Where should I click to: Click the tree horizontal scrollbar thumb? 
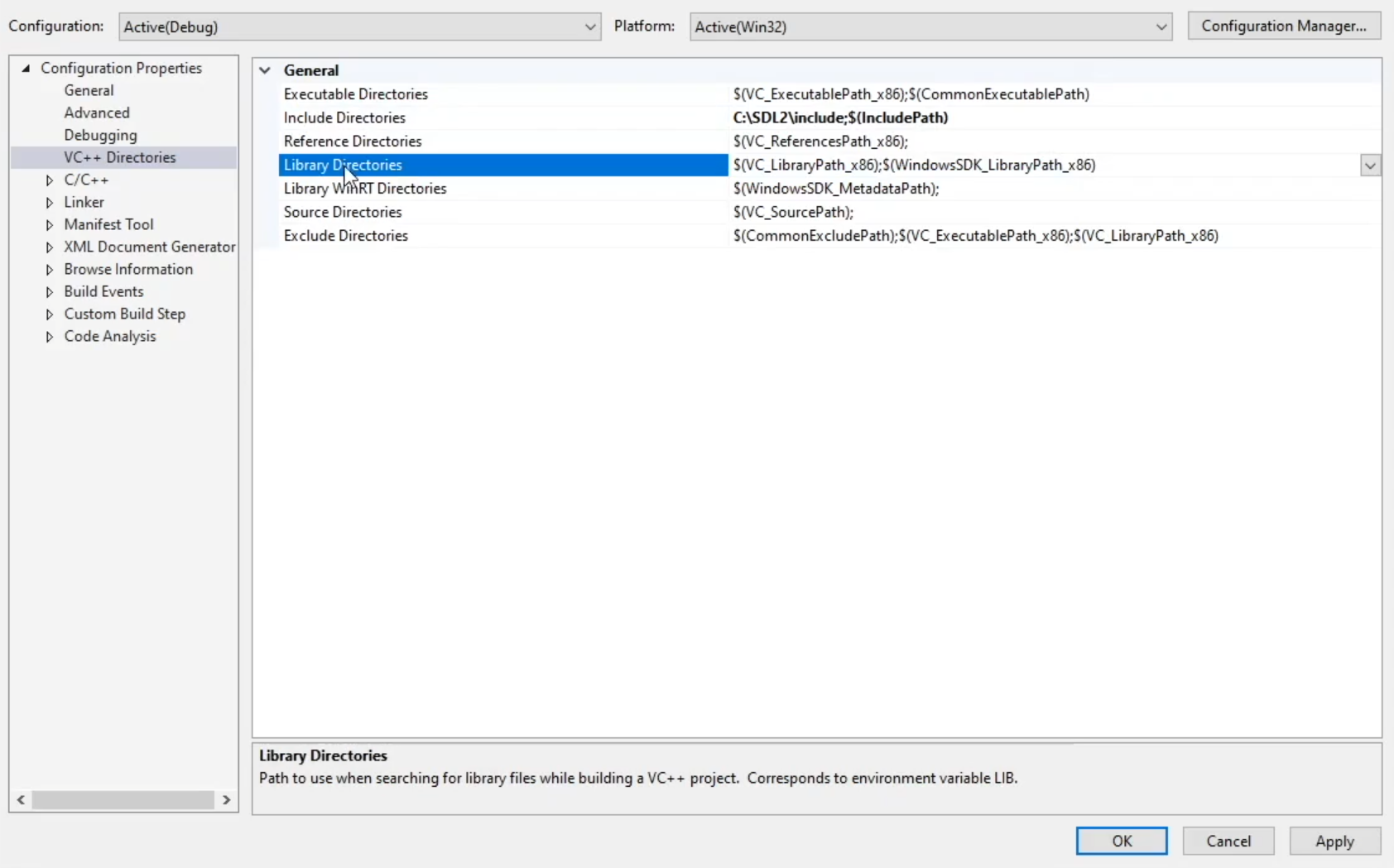(x=123, y=800)
